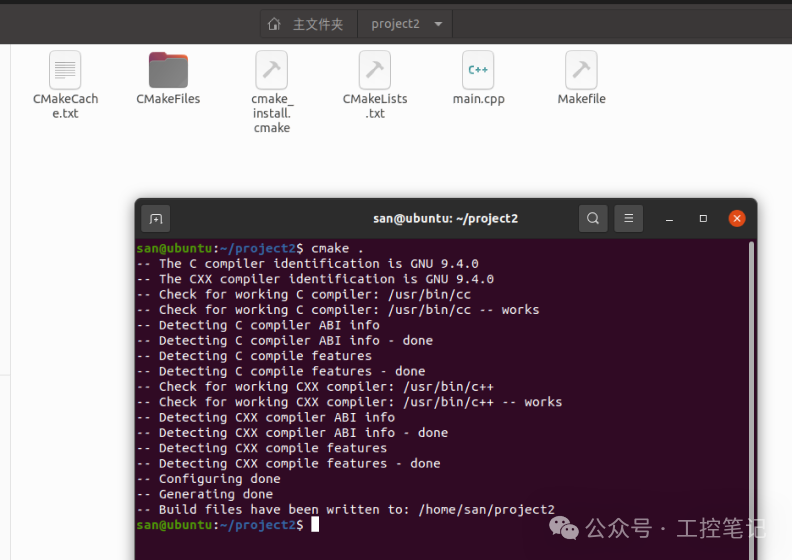Image resolution: width=792 pixels, height=560 pixels.
Task: Open terminal search
Action: coord(593,218)
